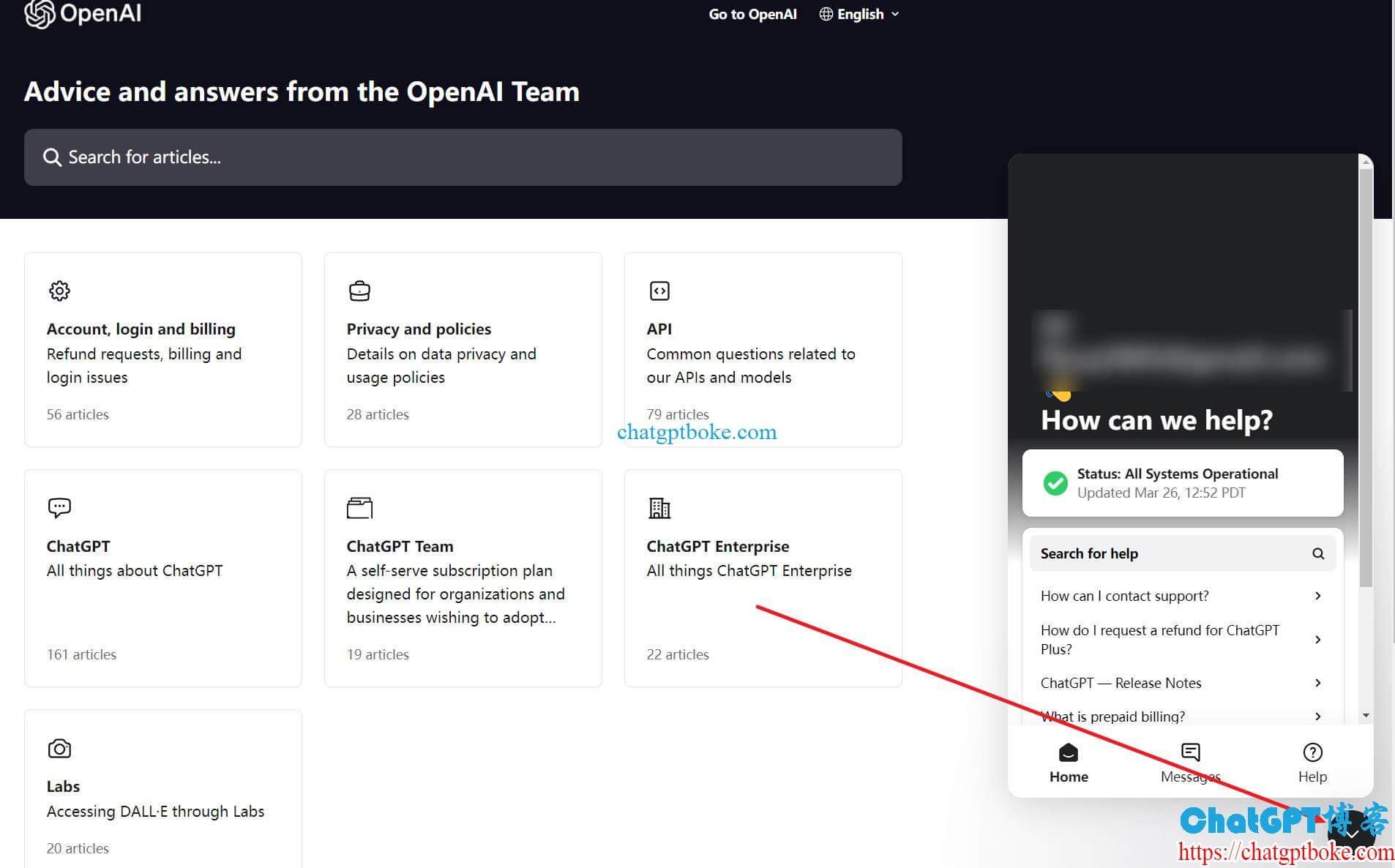The height and width of the screenshot is (868, 1395).
Task: Click the chevron beside the refund question
Action: click(1318, 640)
